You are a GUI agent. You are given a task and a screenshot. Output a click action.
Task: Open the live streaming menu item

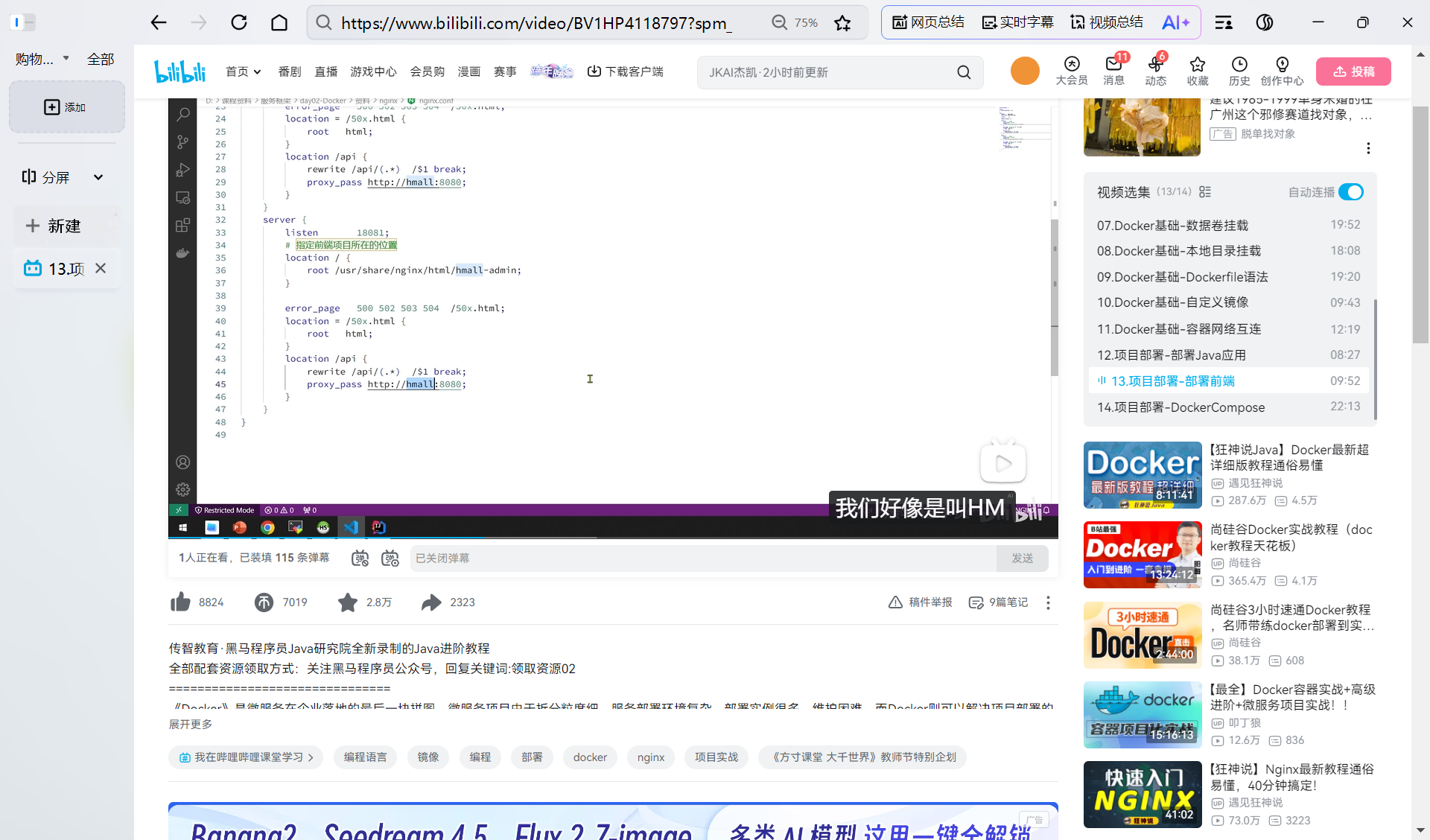[x=325, y=71]
